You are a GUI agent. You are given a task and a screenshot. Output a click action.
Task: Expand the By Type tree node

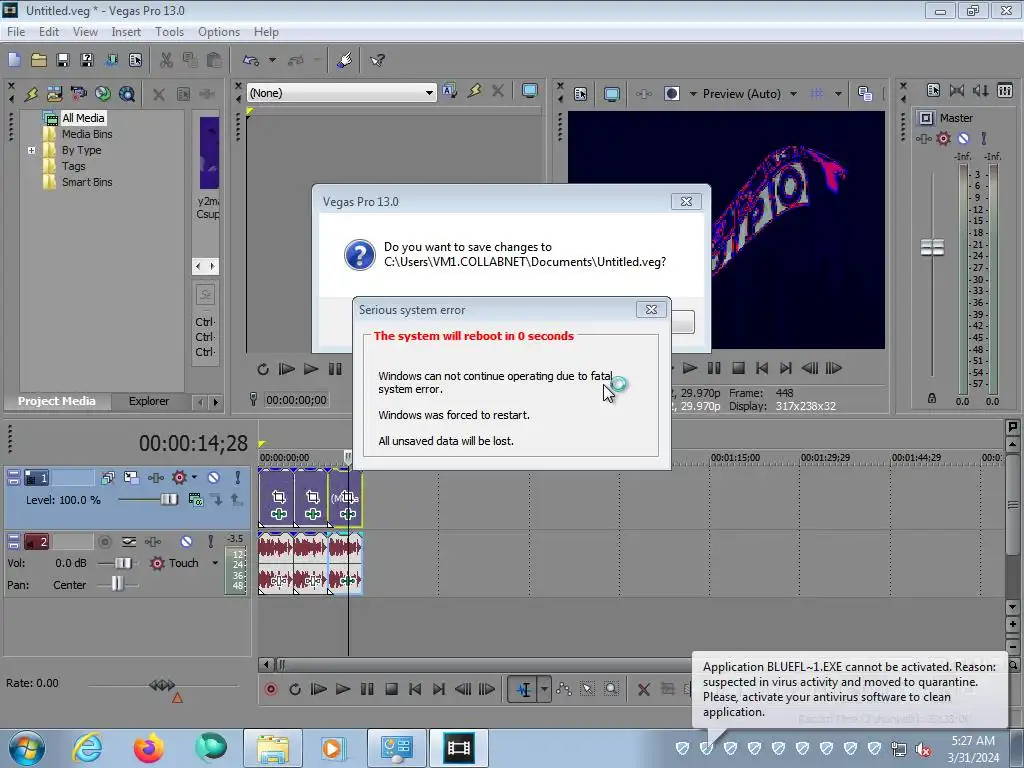pyautogui.click(x=31, y=150)
